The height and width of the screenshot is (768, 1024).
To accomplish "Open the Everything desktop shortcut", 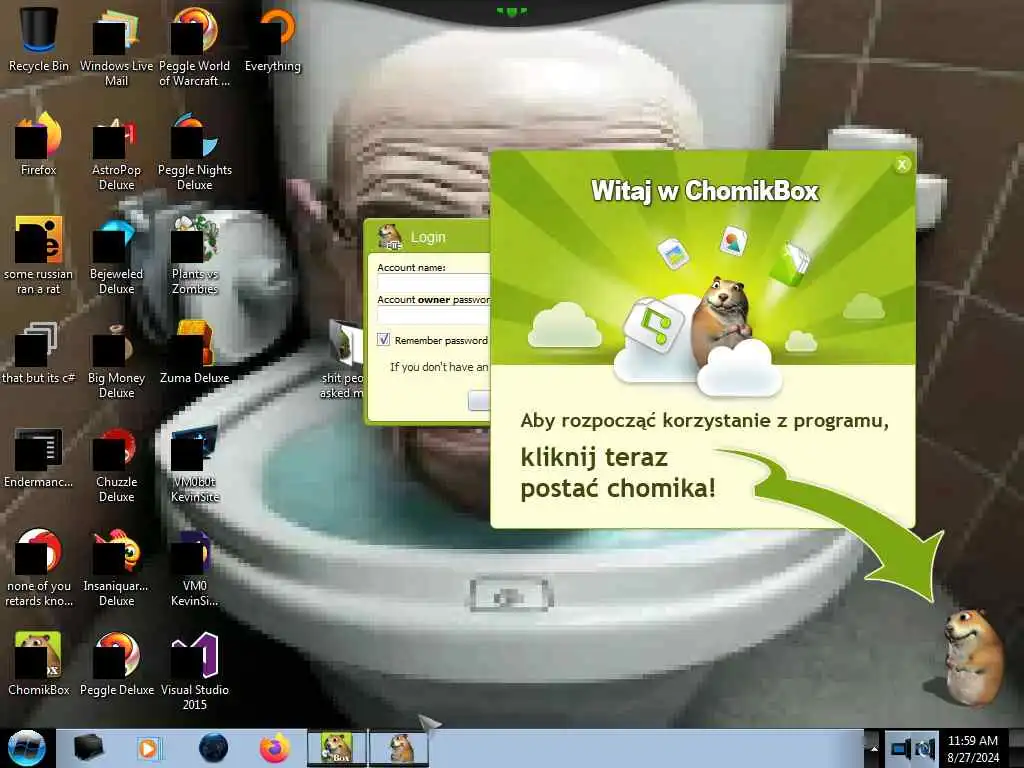I will (273, 39).
